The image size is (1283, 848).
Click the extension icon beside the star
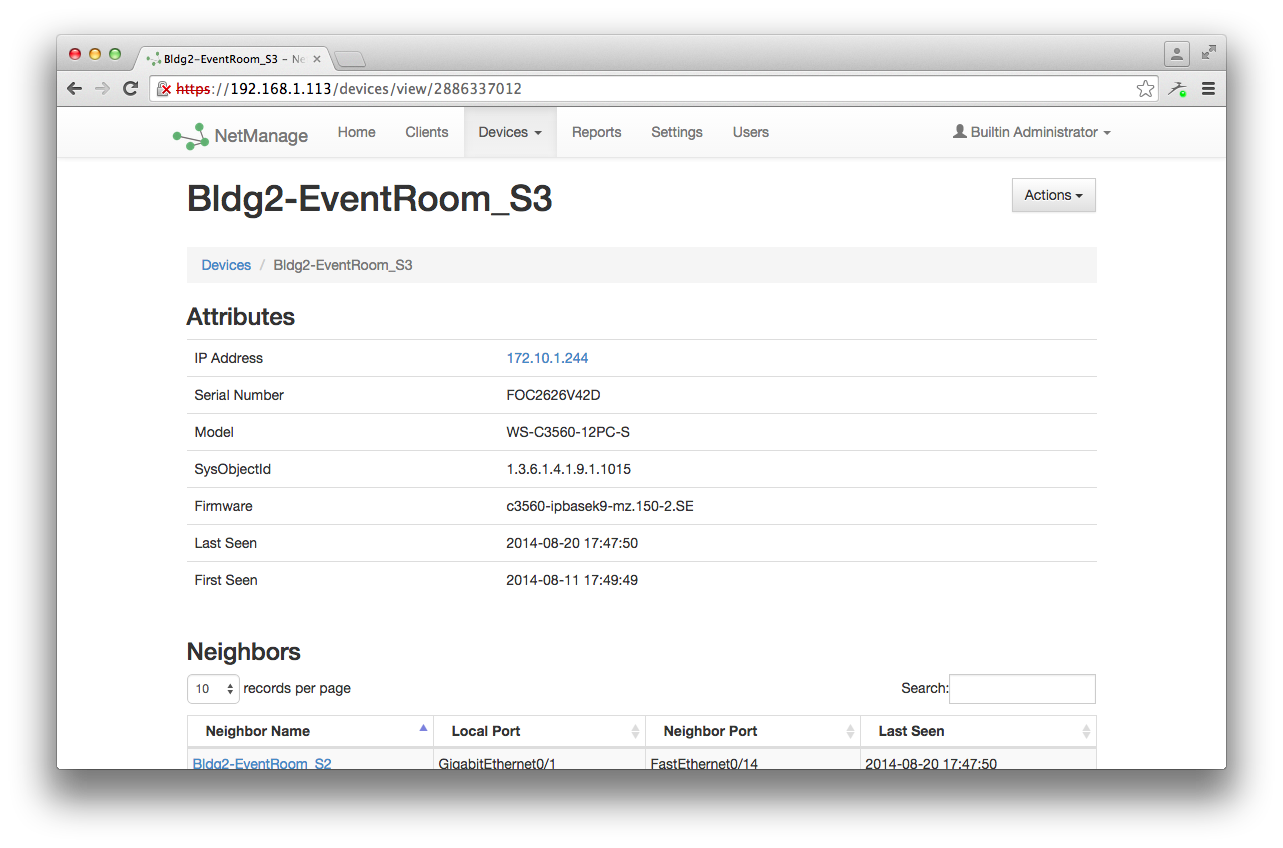[x=1178, y=89]
